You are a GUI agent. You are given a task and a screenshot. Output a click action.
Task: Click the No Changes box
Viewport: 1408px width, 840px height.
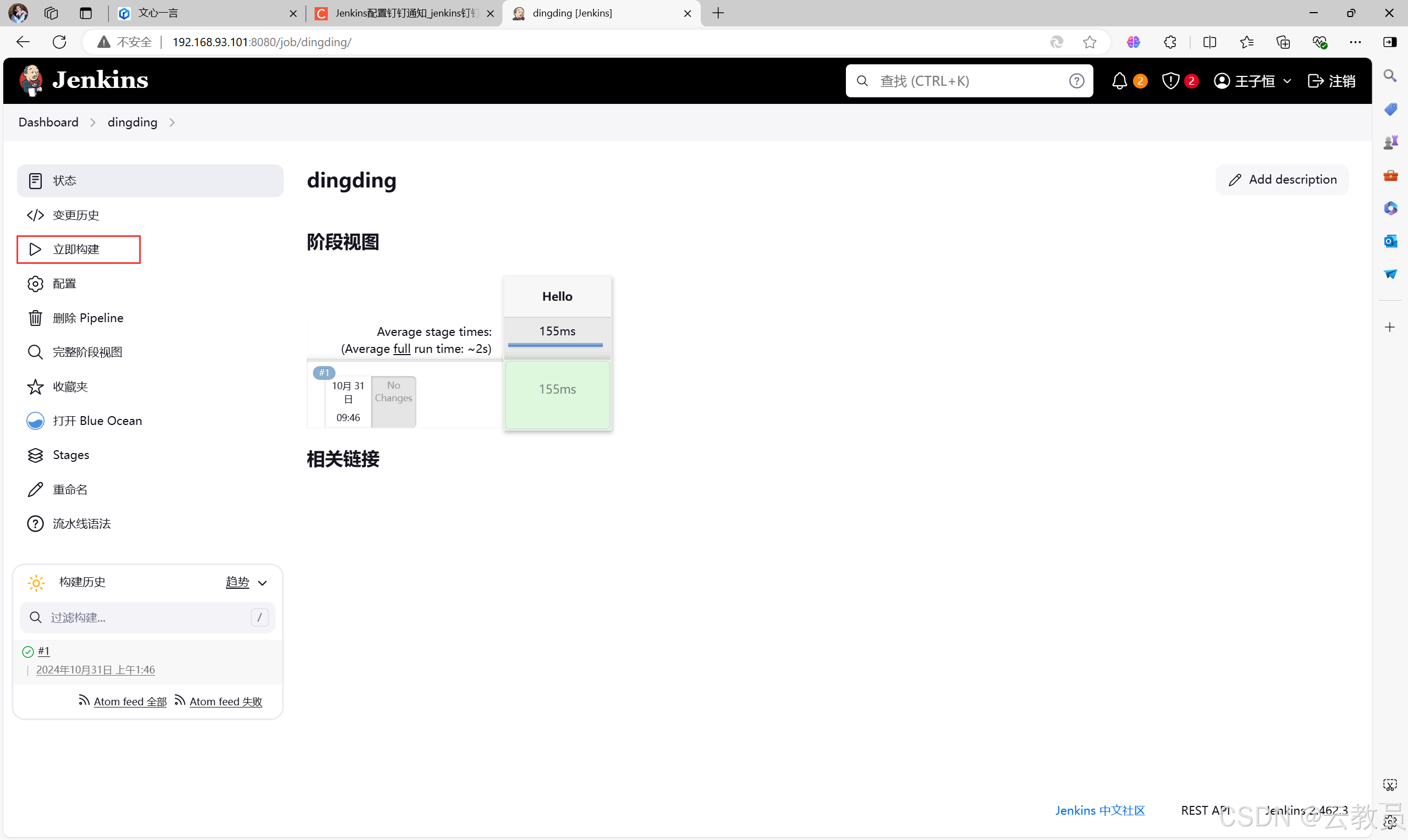click(393, 401)
